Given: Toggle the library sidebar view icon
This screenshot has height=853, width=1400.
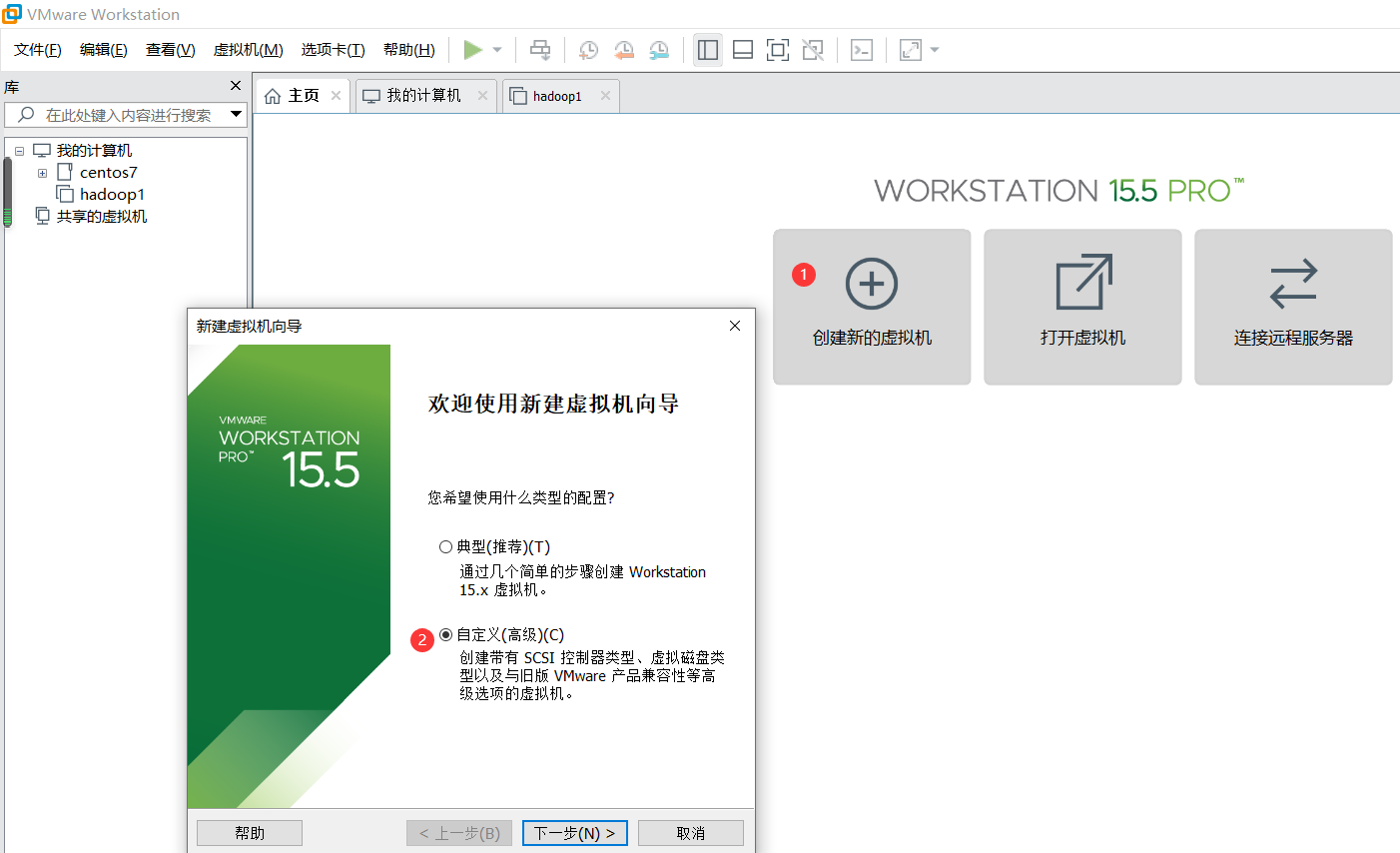Looking at the screenshot, I should pyautogui.click(x=708, y=50).
